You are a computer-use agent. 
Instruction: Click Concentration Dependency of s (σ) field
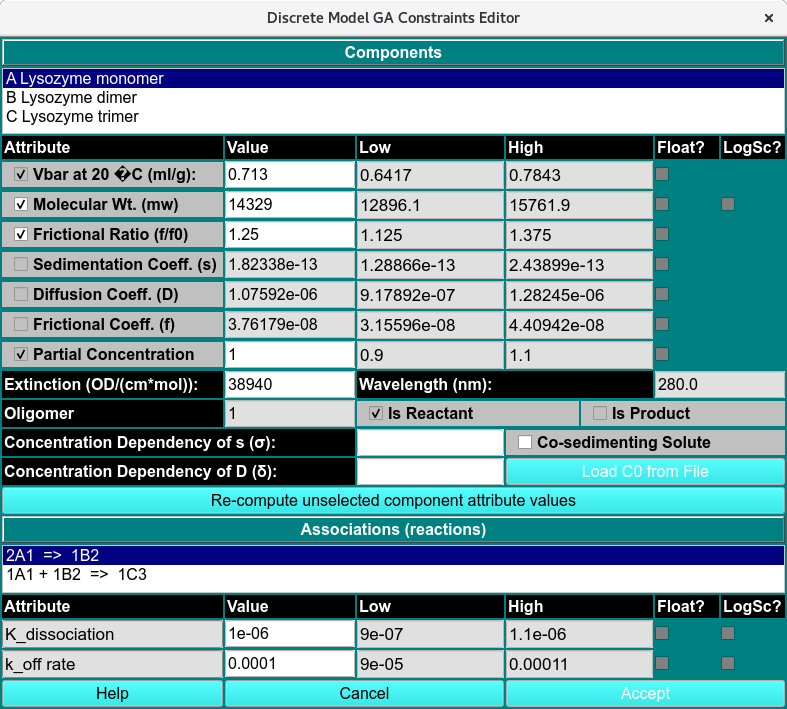pyautogui.click(x=430, y=443)
